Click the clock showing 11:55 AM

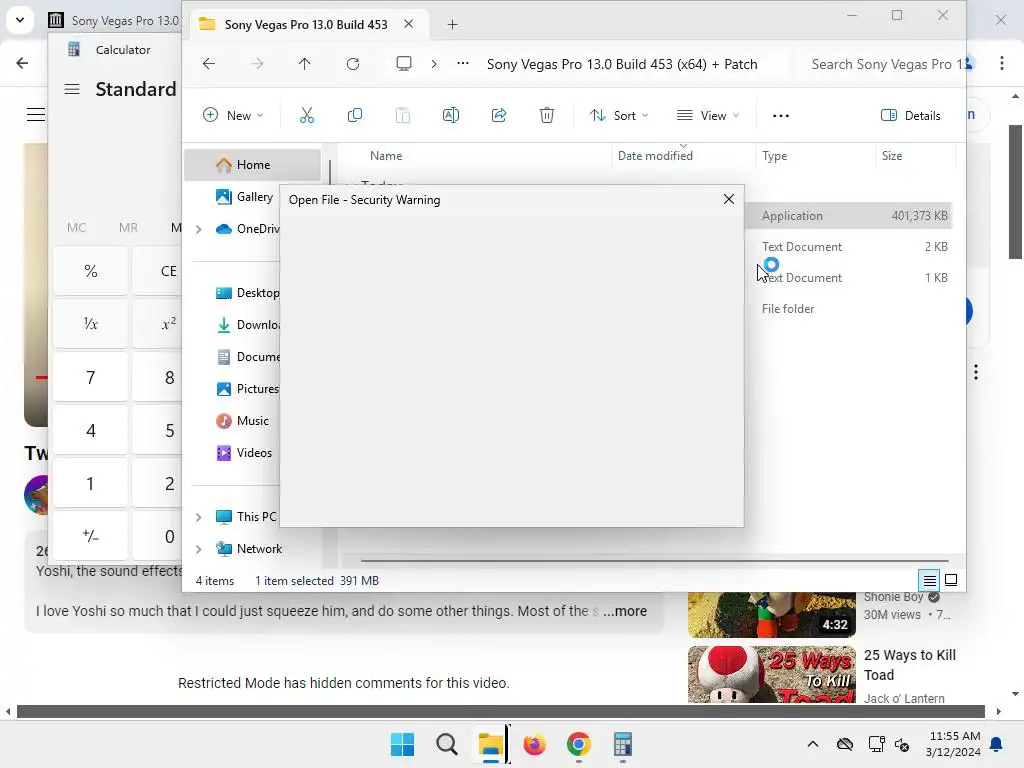coord(954,736)
